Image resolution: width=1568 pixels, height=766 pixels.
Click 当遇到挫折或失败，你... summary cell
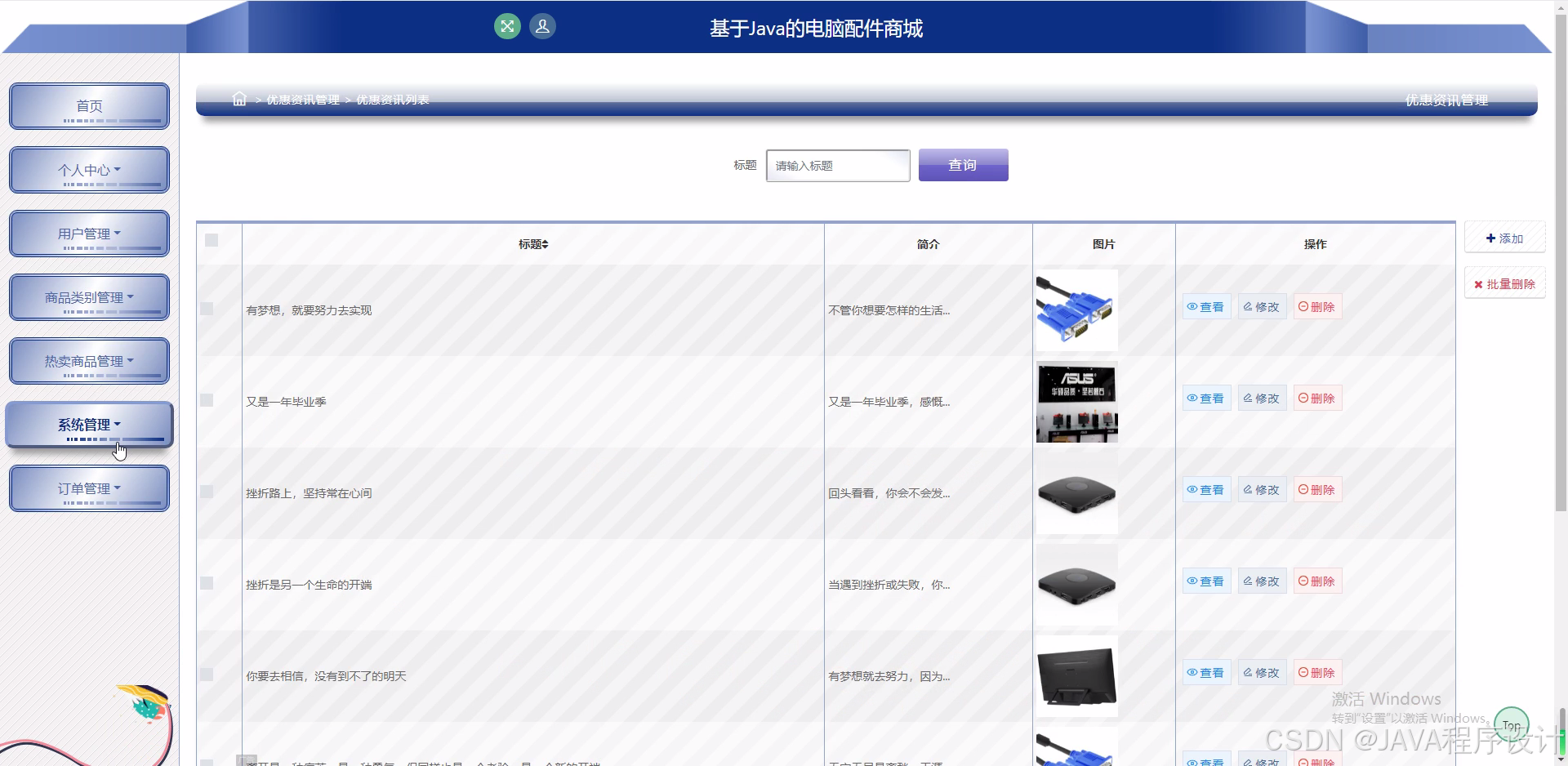coord(889,585)
